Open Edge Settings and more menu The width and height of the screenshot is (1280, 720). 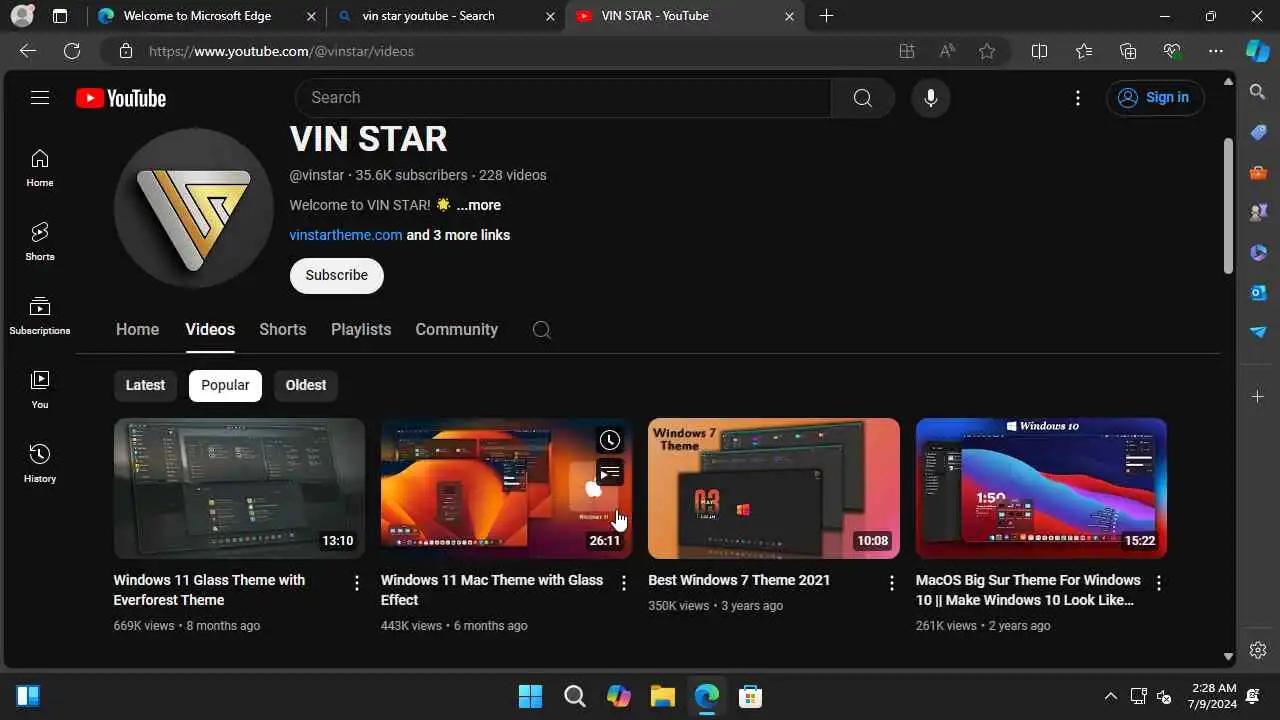coord(1216,51)
